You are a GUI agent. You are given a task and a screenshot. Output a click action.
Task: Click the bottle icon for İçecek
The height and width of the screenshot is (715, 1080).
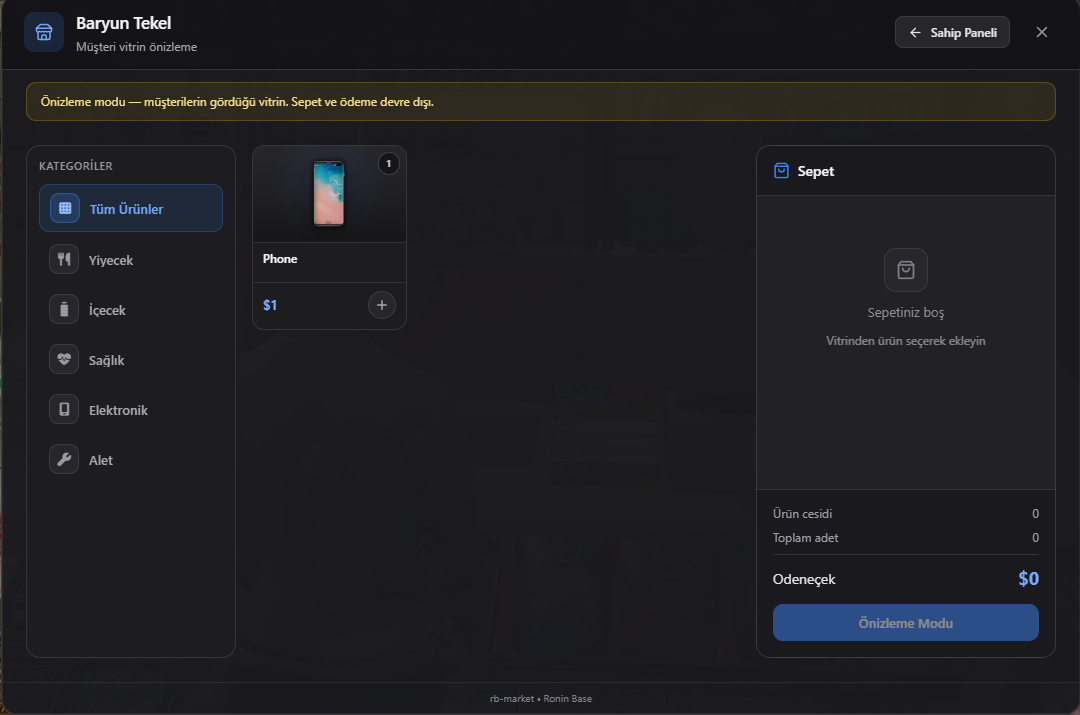point(64,309)
